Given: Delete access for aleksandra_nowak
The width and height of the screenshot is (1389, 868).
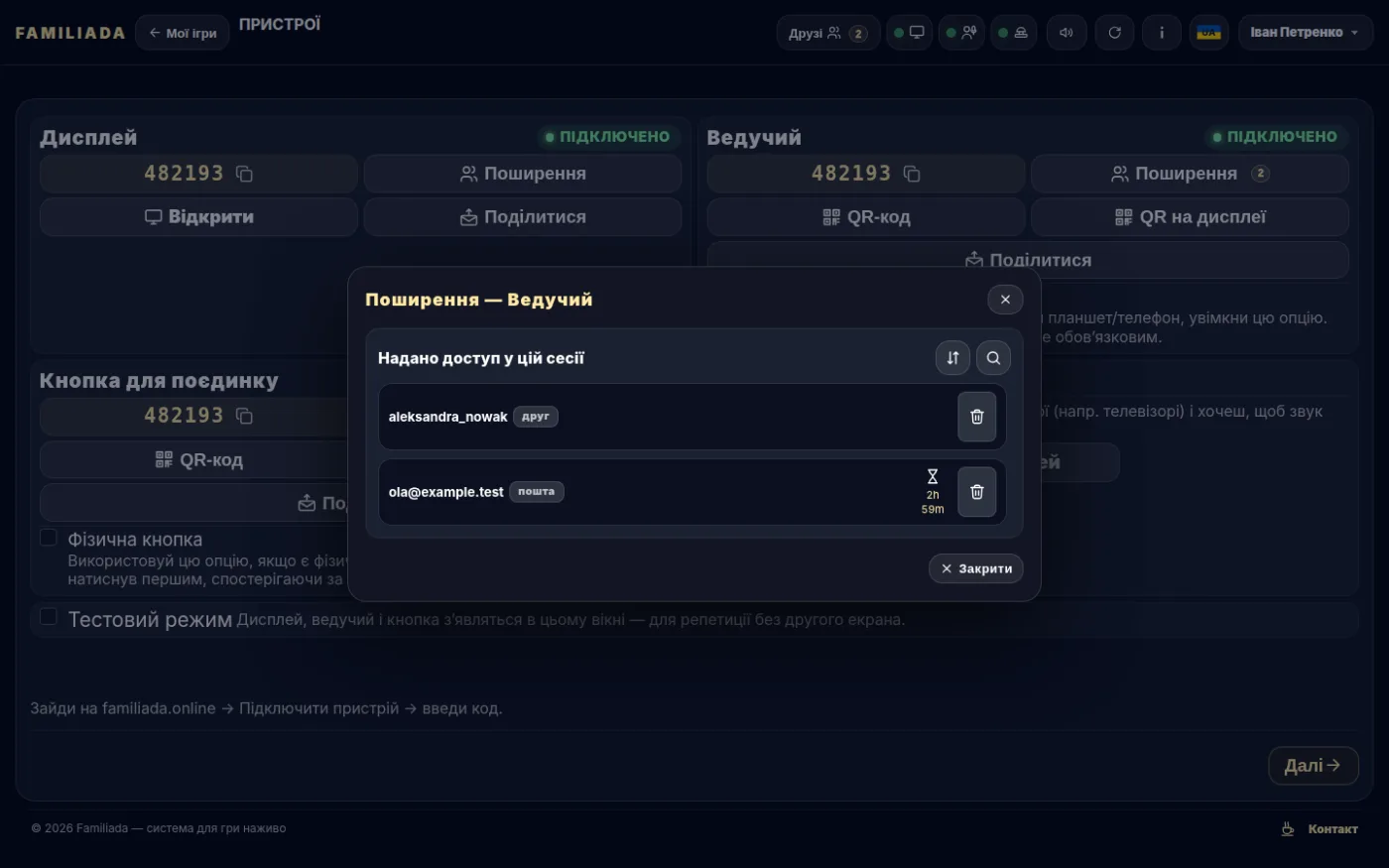Looking at the screenshot, I should click(x=976, y=417).
